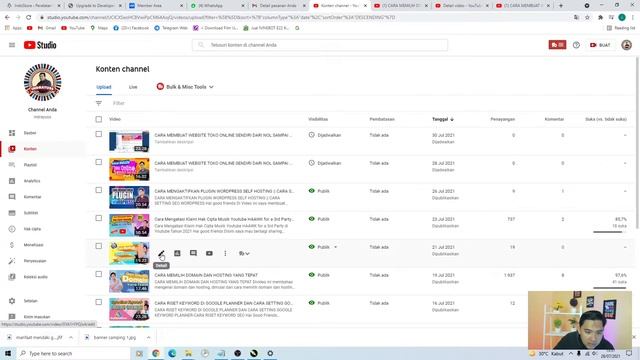This screenshot has height=360, width=640.
Task: Open chevron beside banner camping download
Action: coord(148,338)
